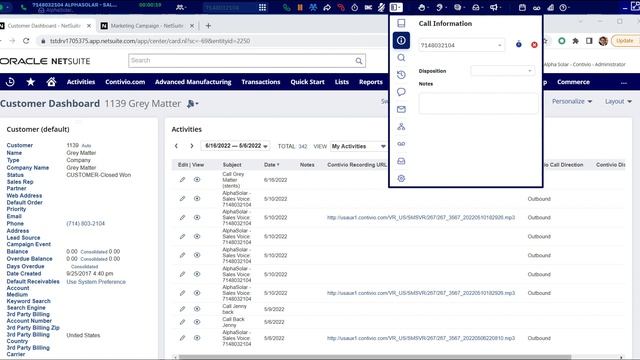Open the Commerce menu
Image resolution: width=640 pixels, height=360 pixels.
coord(573,82)
